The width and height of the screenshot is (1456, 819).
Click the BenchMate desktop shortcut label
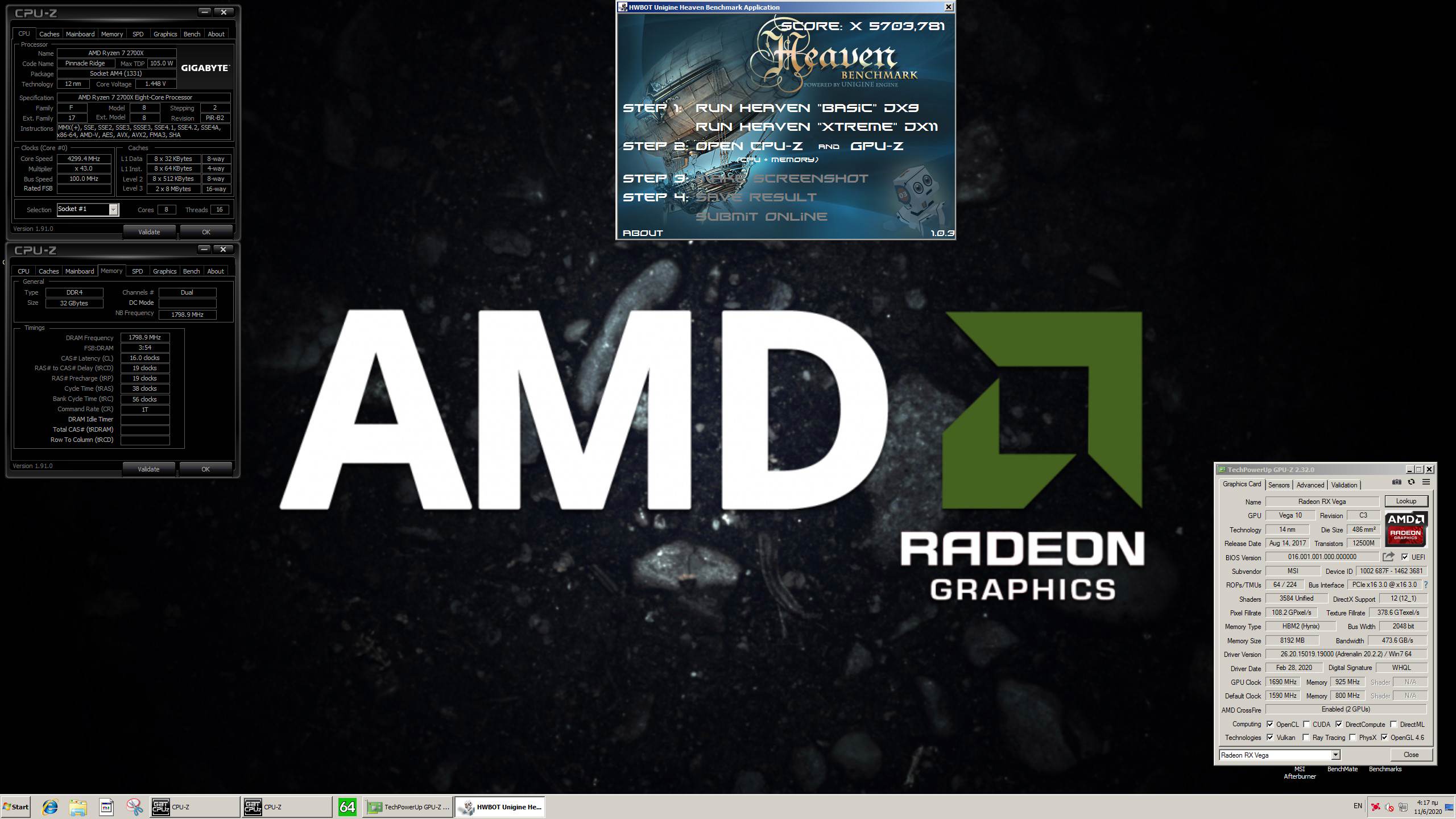tap(1342, 769)
